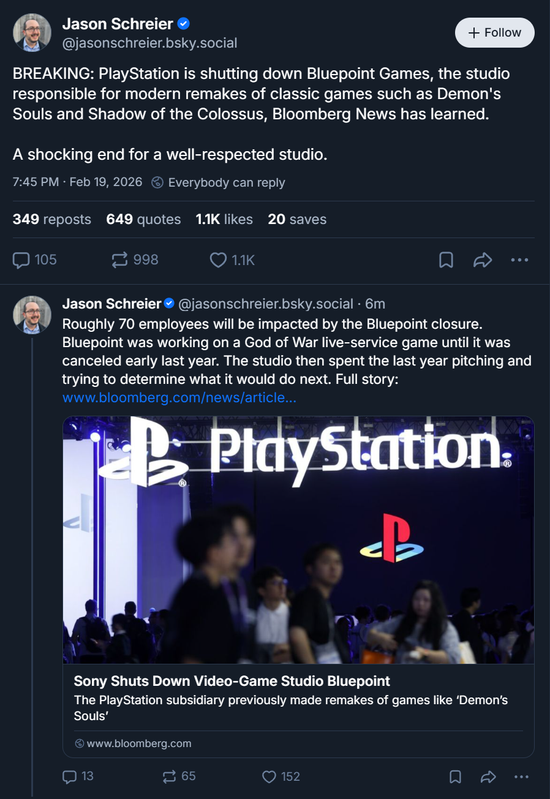Open the bloomberg.com/news/article link
550x799 pixels.
click(179, 397)
